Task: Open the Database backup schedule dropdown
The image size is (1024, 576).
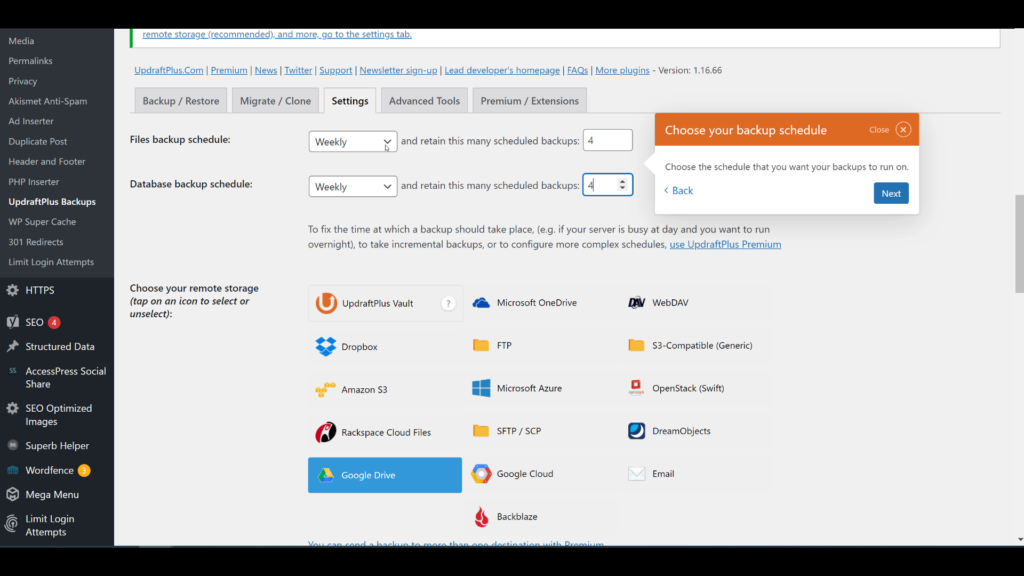Action: coord(352,186)
